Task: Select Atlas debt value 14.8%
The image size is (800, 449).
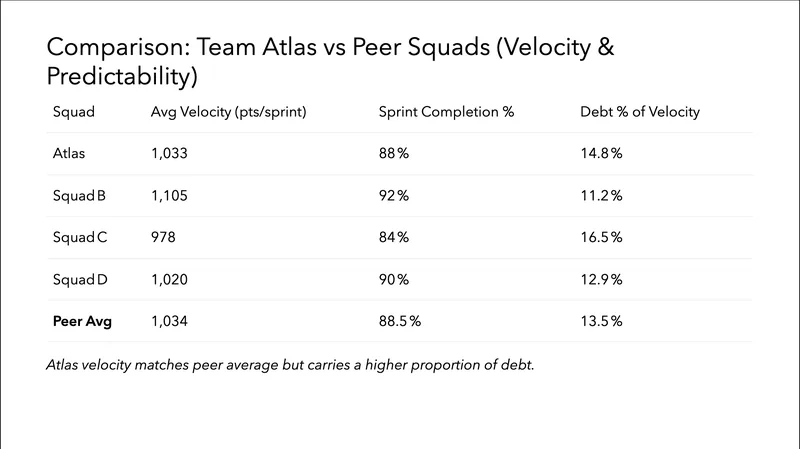Action: click(602, 154)
